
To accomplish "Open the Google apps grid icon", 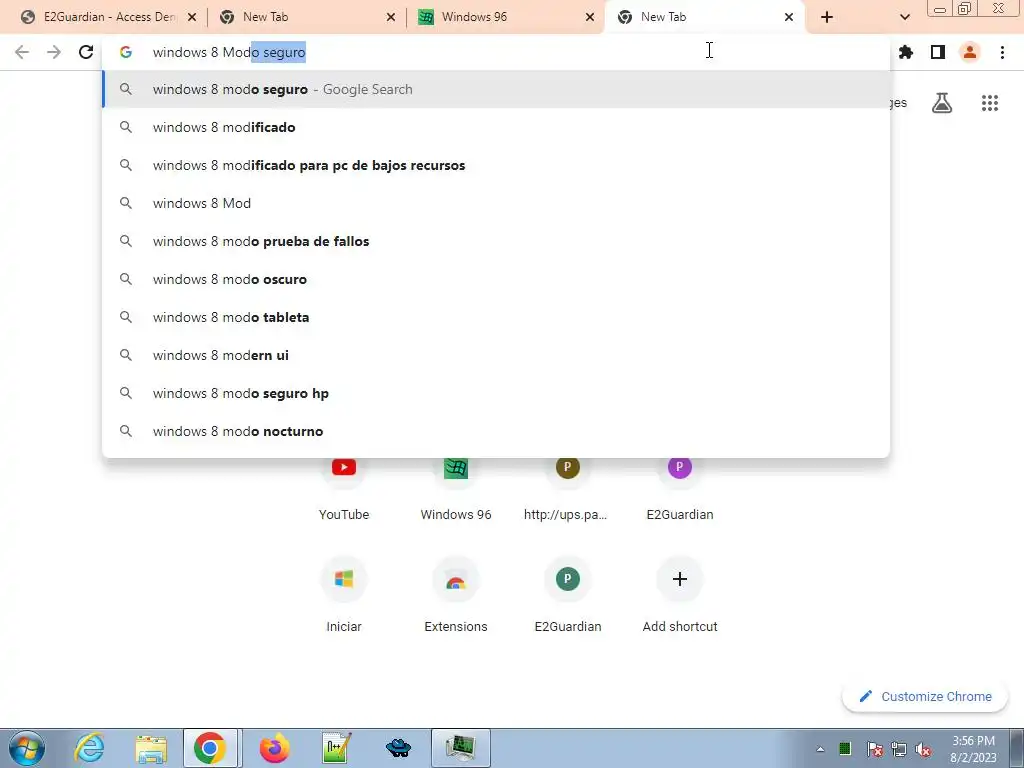I will click(x=990, y=103).
